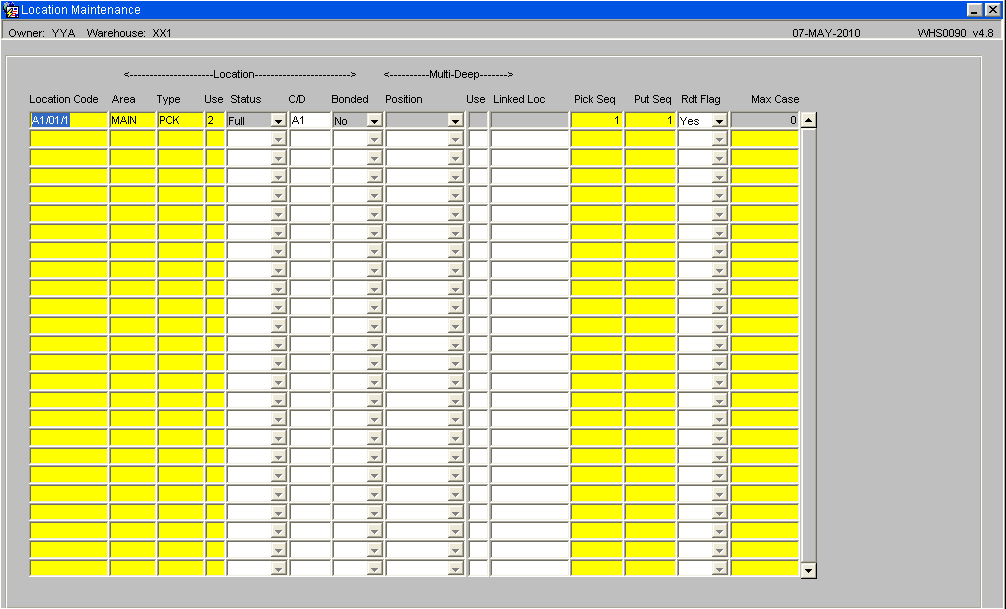Viewport: 1006px width, 609px height.
Task: Click the Status column header
Action: (x=246, y=99)
